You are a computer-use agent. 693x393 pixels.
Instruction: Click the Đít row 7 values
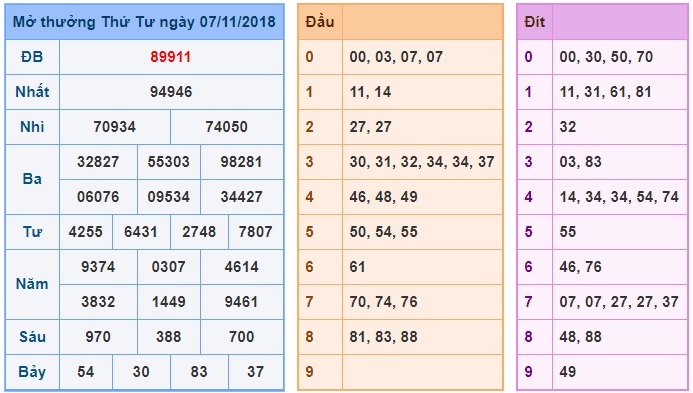pyautogui.click(x=619, y=302)
